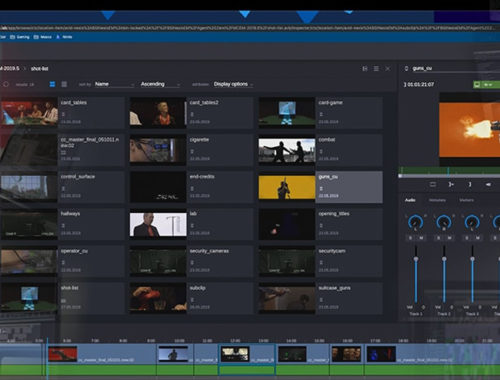Open the Display options dropdown
The width and height of the screenshot is (500, 380).
pos(233,84)
